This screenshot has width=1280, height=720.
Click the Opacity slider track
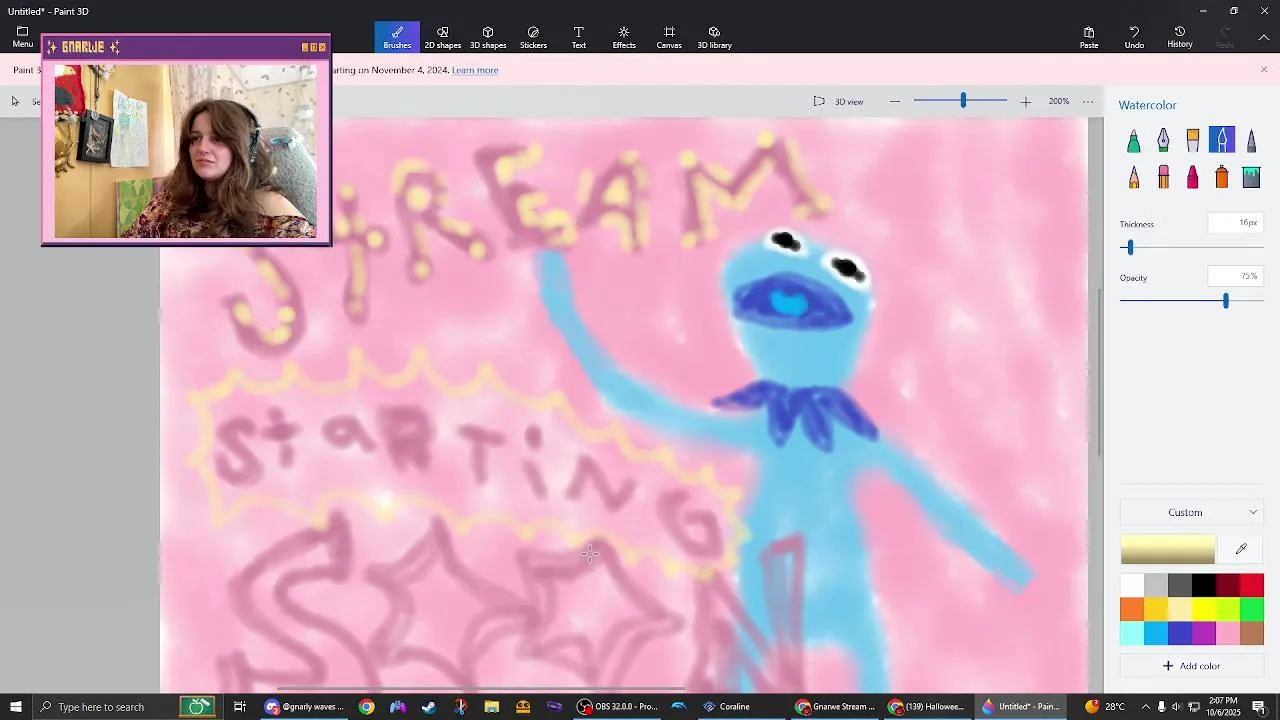[x=1191, y=301]
